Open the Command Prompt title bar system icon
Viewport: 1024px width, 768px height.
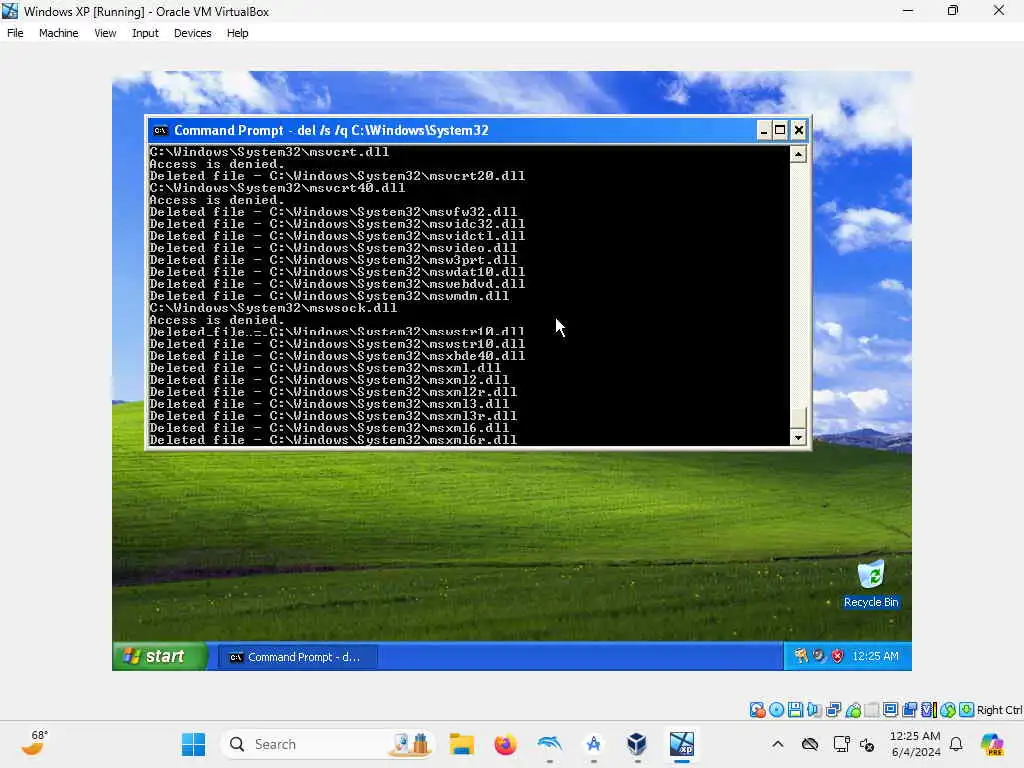click(160, 131)
